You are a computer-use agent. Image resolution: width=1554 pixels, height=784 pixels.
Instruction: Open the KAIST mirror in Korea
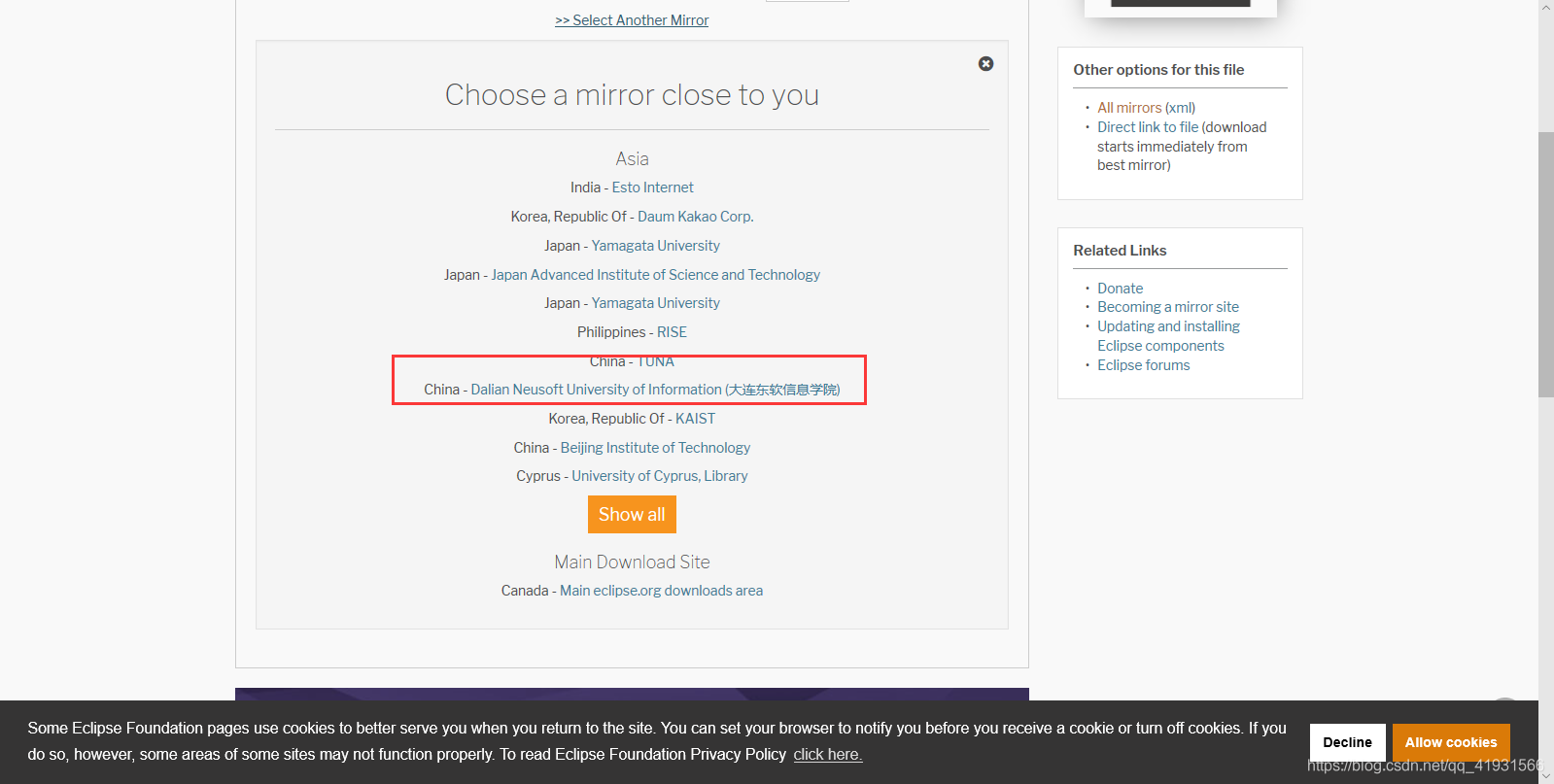click(x=695, y=419)
